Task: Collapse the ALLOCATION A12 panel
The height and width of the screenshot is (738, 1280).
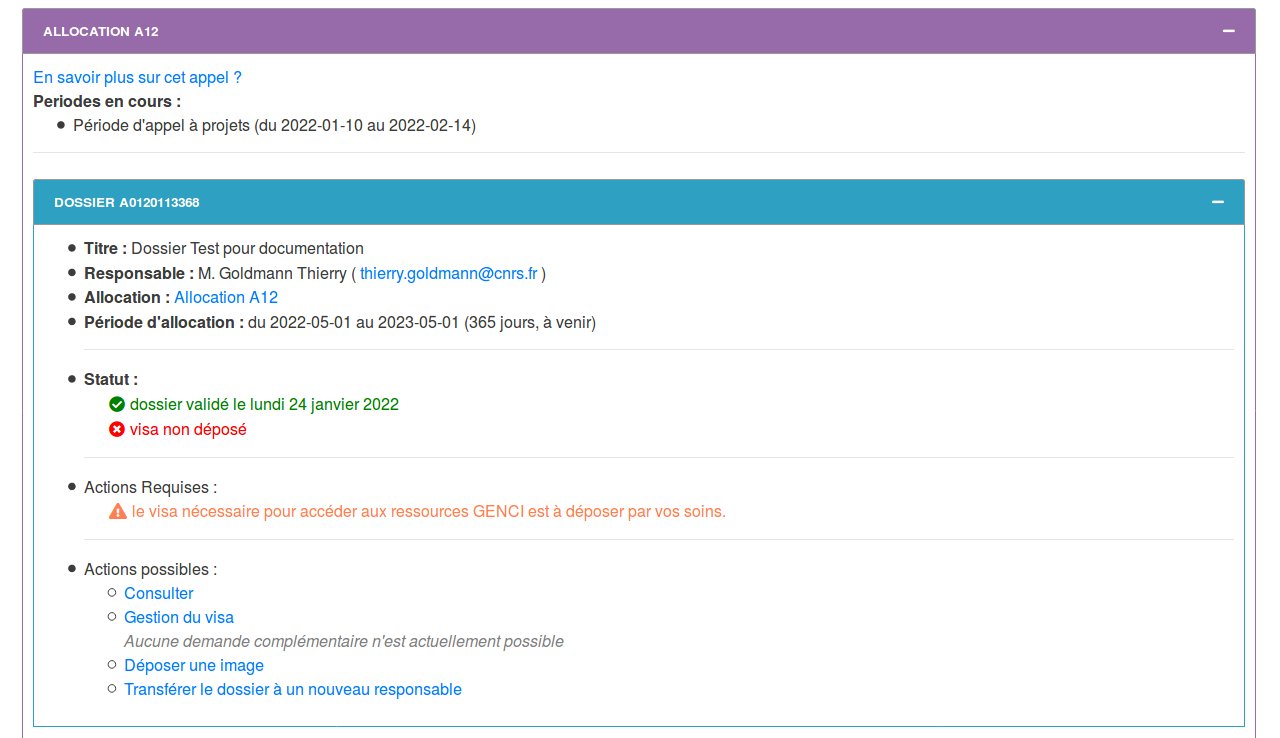Action: [x=1228, y=31]
